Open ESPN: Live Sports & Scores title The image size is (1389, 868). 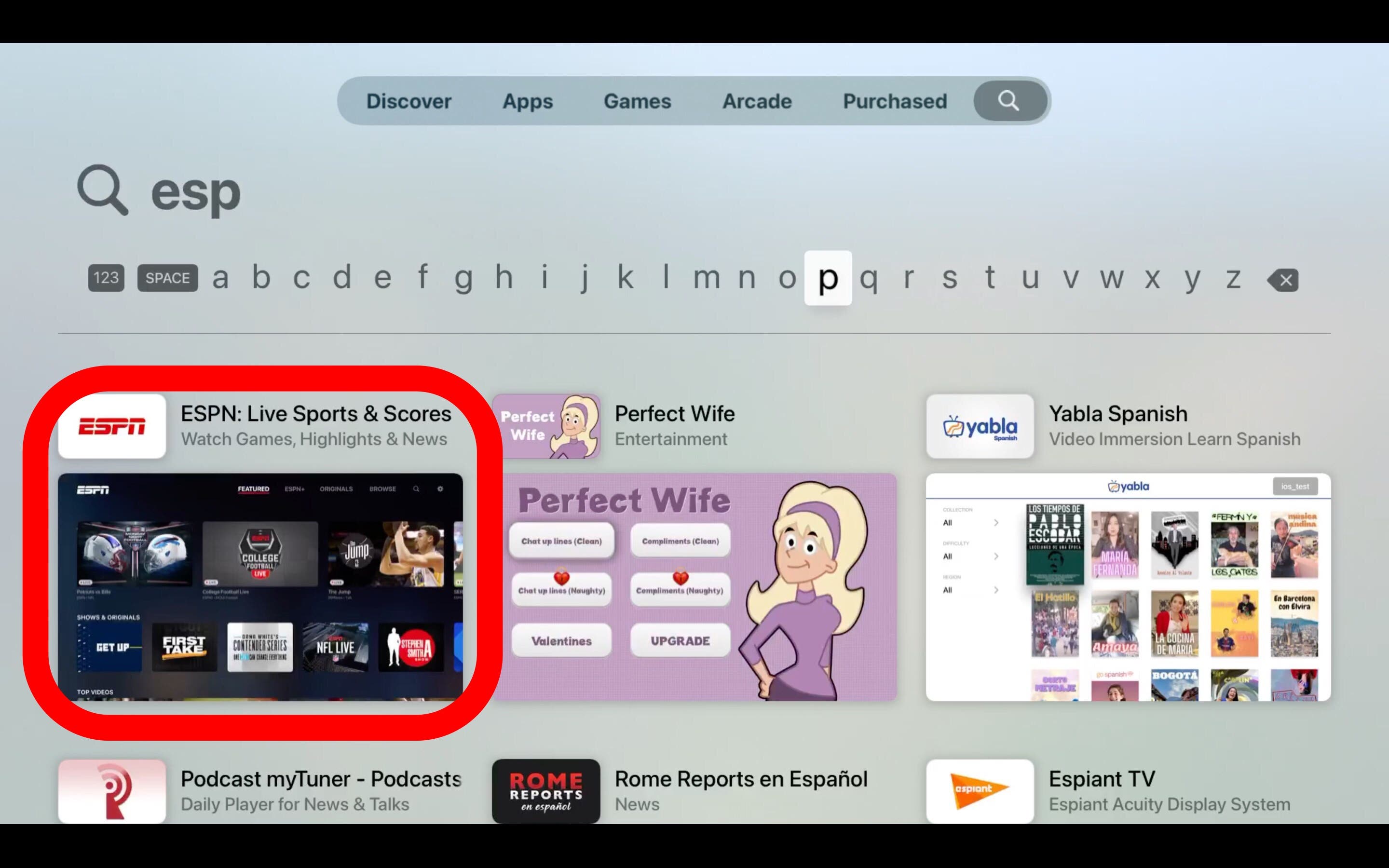click(x=316, y=414)
